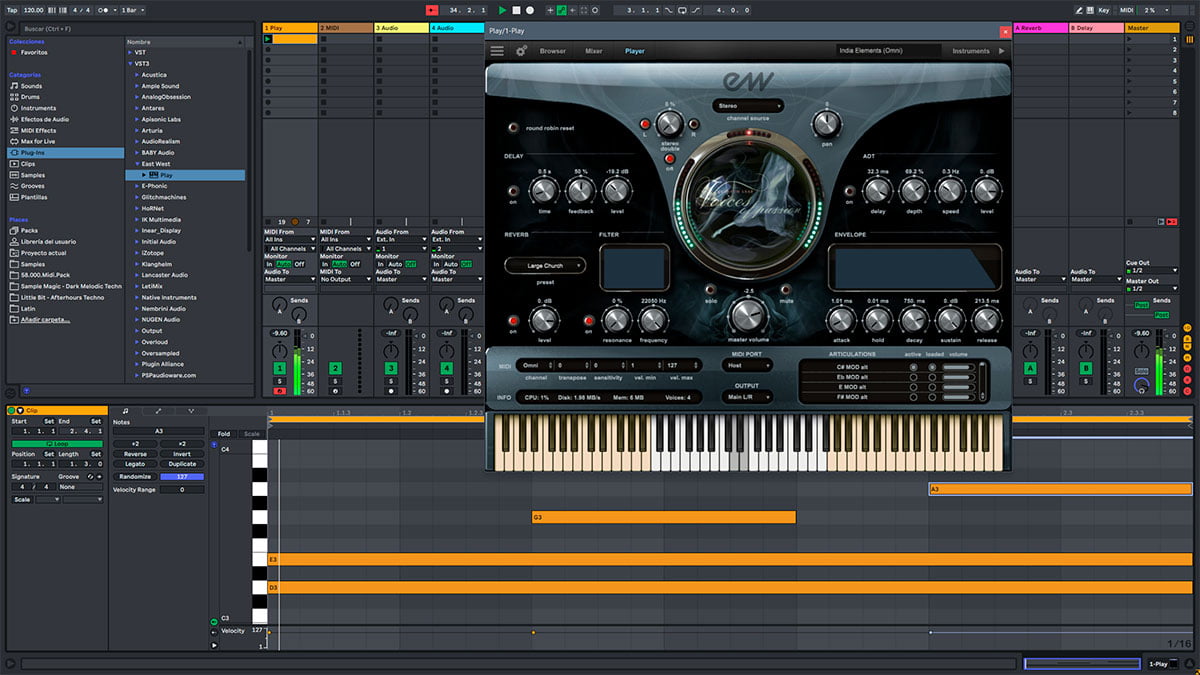Toggle the red Arrangement overdub button
1200x675 pixels.
[x=432, y=10]
